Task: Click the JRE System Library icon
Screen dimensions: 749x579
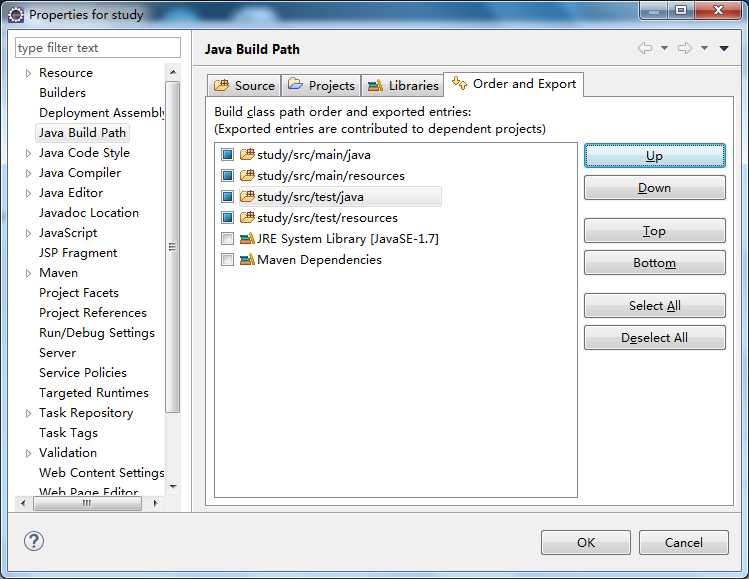Action: (247, 238)
